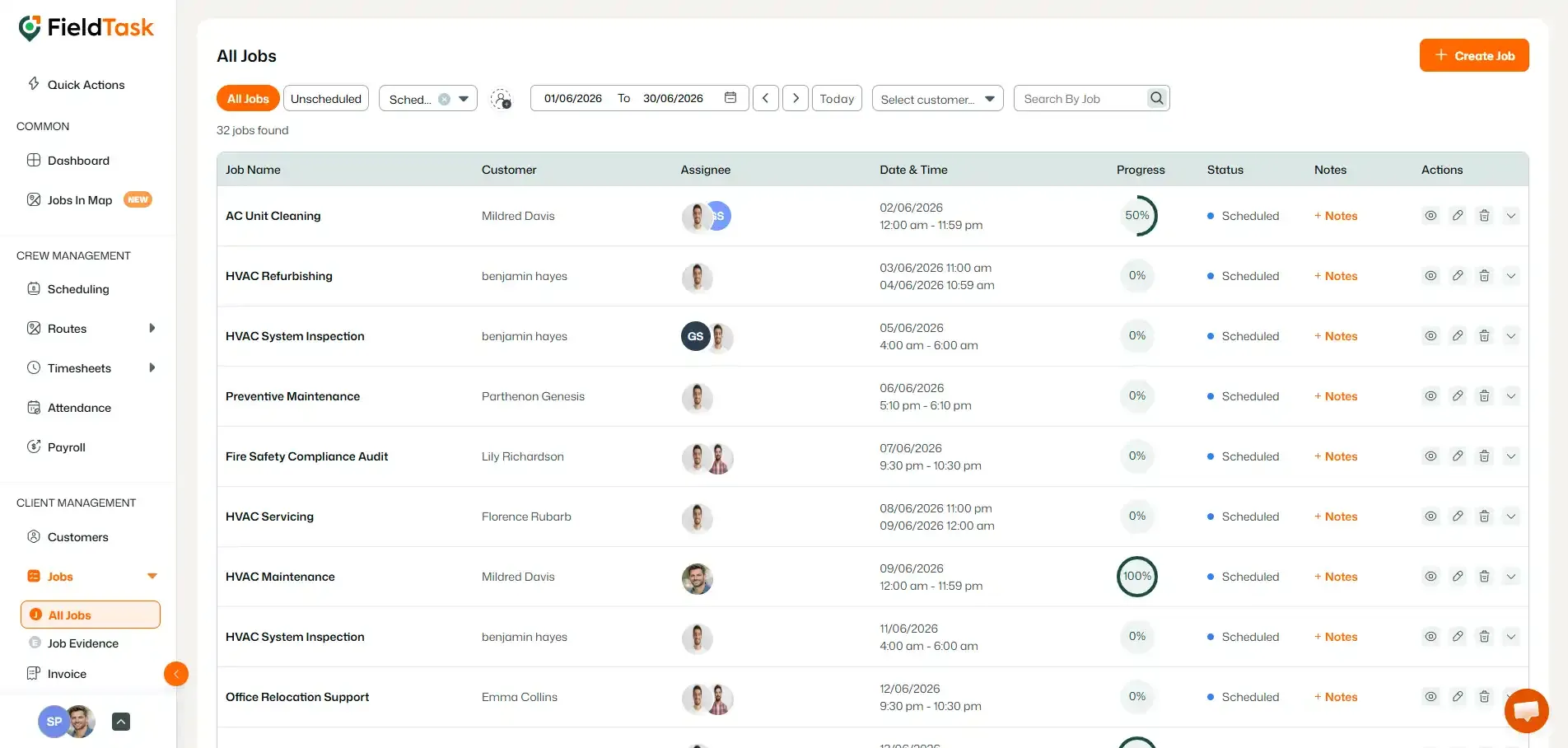The width and height of the screenshot is (1568, 748).
Task: Delete HVAC Refurbishing job
Action: [1484, 276]
